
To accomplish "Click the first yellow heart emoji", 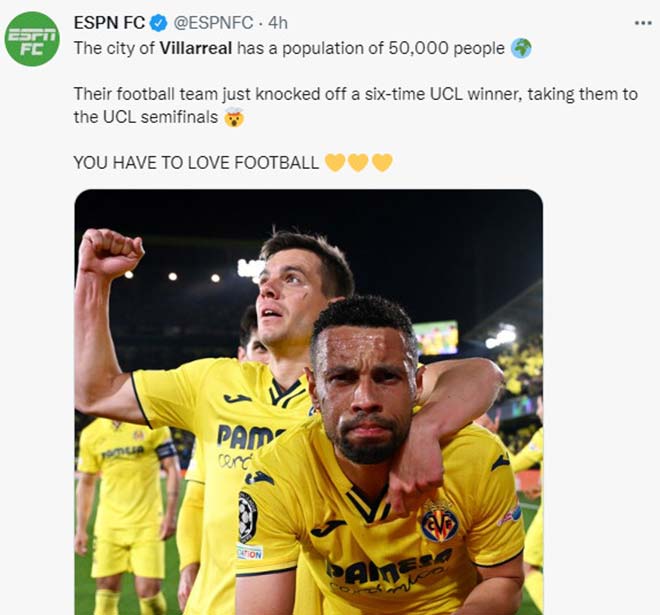I will (335, 162).
